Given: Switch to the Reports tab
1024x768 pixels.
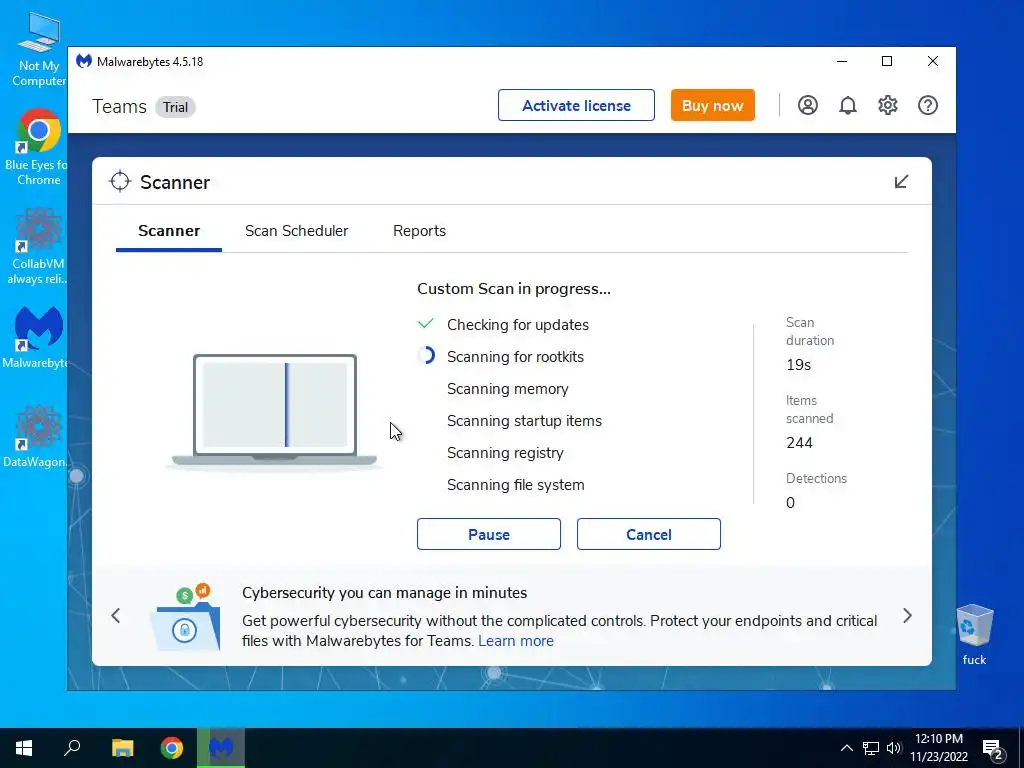Looking at the screenshot, I should 419,231.
